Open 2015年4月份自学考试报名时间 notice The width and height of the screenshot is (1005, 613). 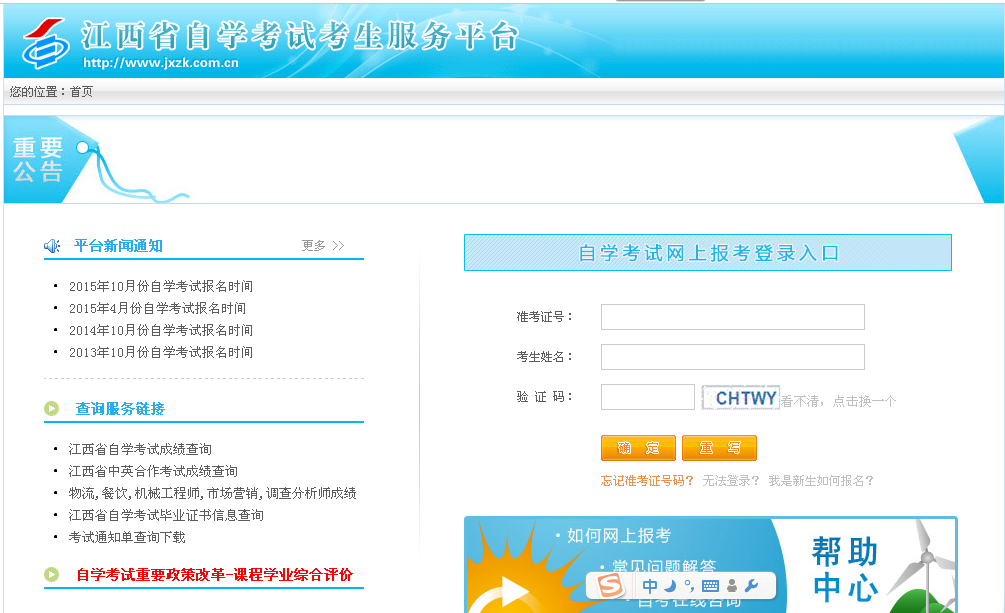click(158, 308)
